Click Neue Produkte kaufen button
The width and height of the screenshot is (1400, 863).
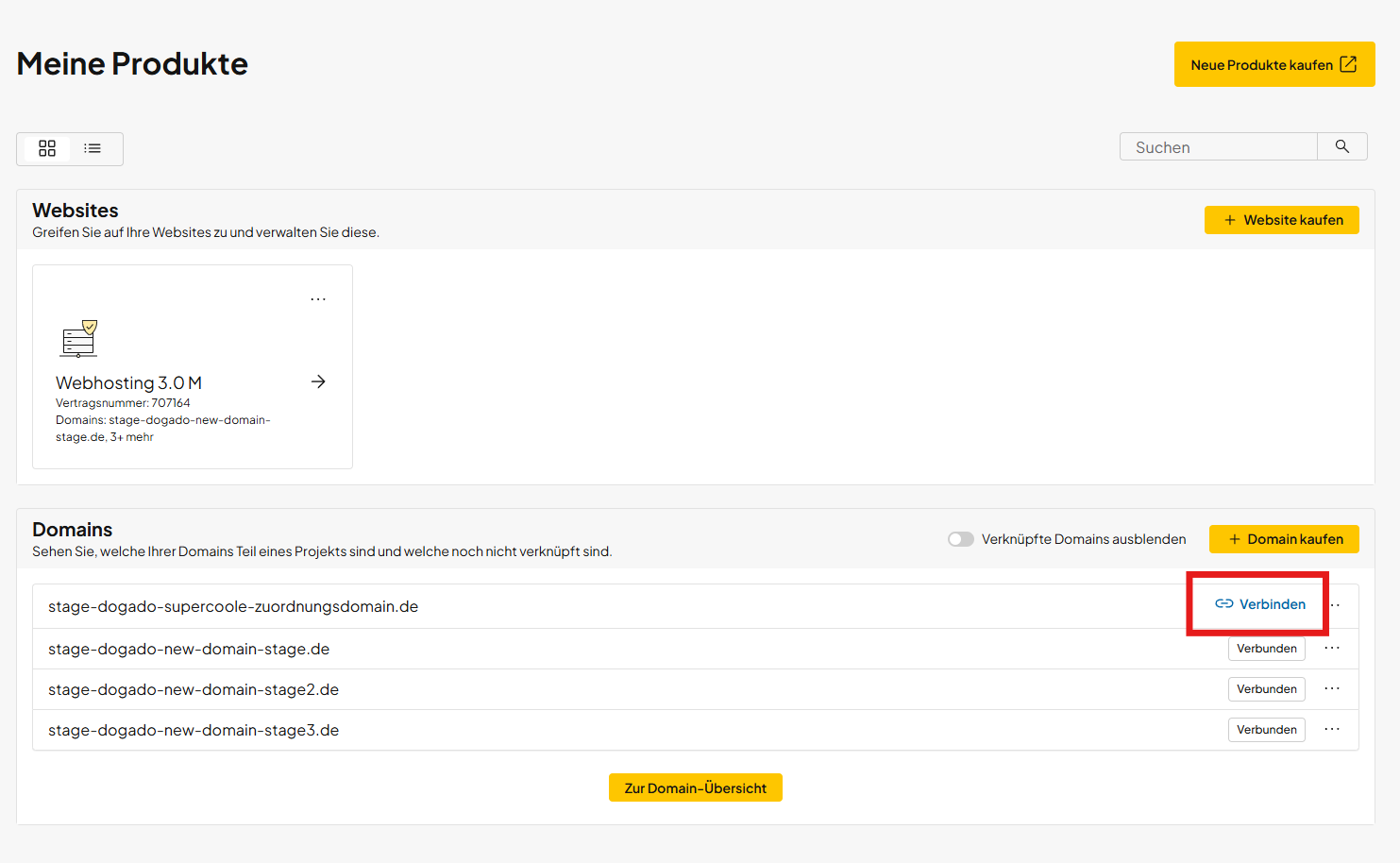[1273, 64]
